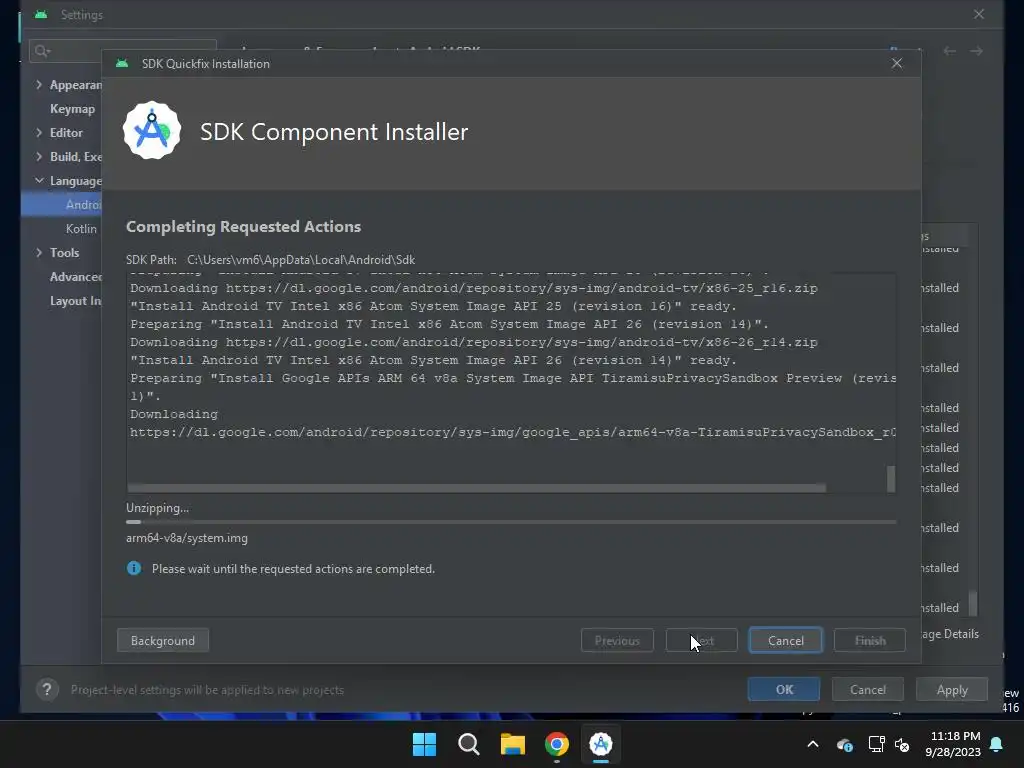Image resolution: width=1024 pixels, height=768 pixels.
Task: Expand the Build, Execution section in Settings
Action: click(39, 157)
